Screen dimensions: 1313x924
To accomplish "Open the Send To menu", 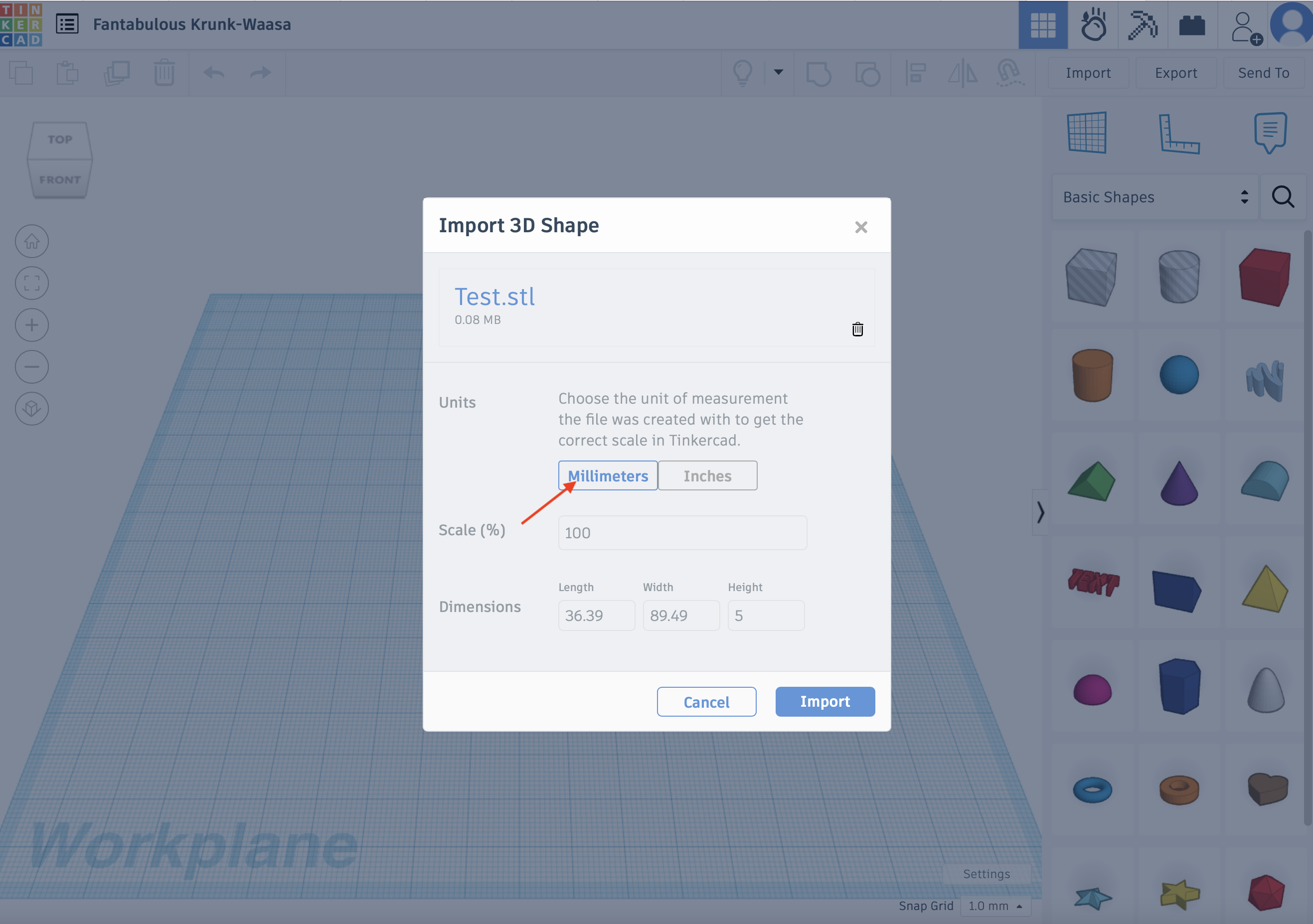I will (1263, 73).
